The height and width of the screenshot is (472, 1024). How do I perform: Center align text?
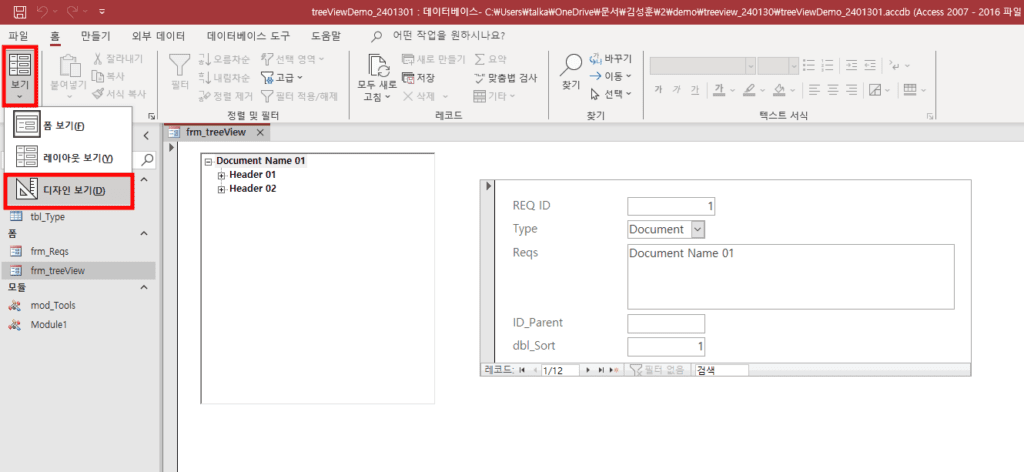click(x=832, y=89)
